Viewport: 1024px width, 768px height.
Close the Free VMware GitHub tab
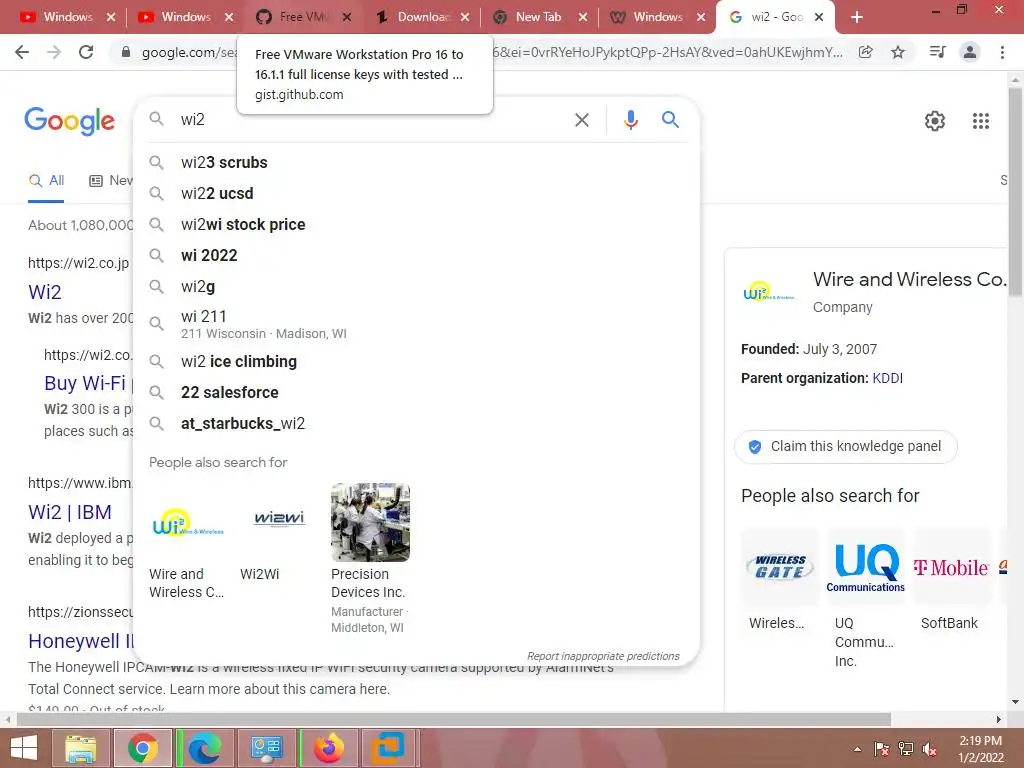[x=347, y=17]
